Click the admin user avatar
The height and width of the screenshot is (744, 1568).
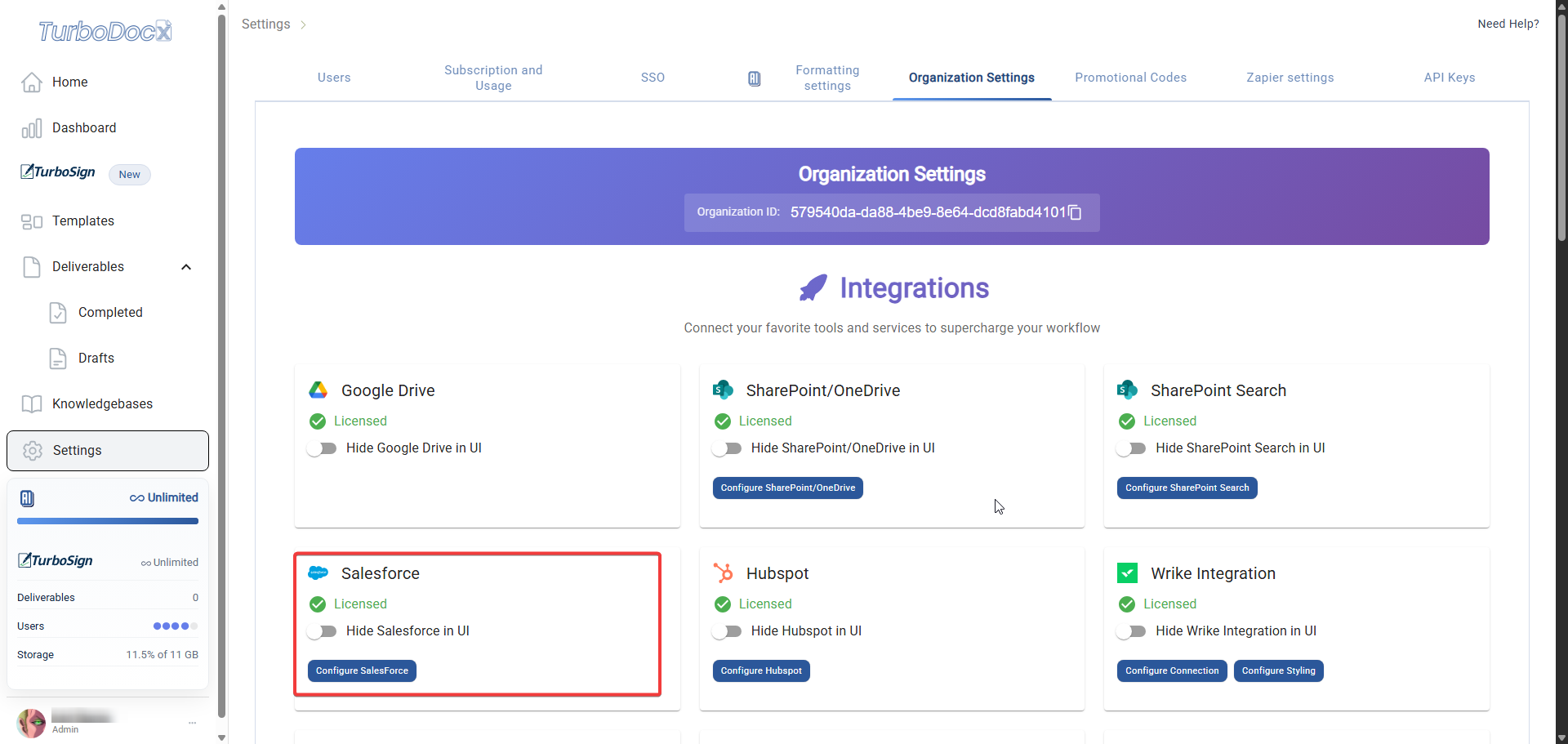[x=32, y=723]
